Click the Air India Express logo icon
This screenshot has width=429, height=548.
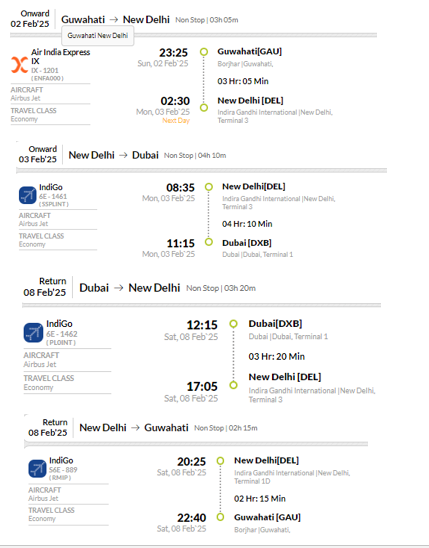tap(19, 65)
